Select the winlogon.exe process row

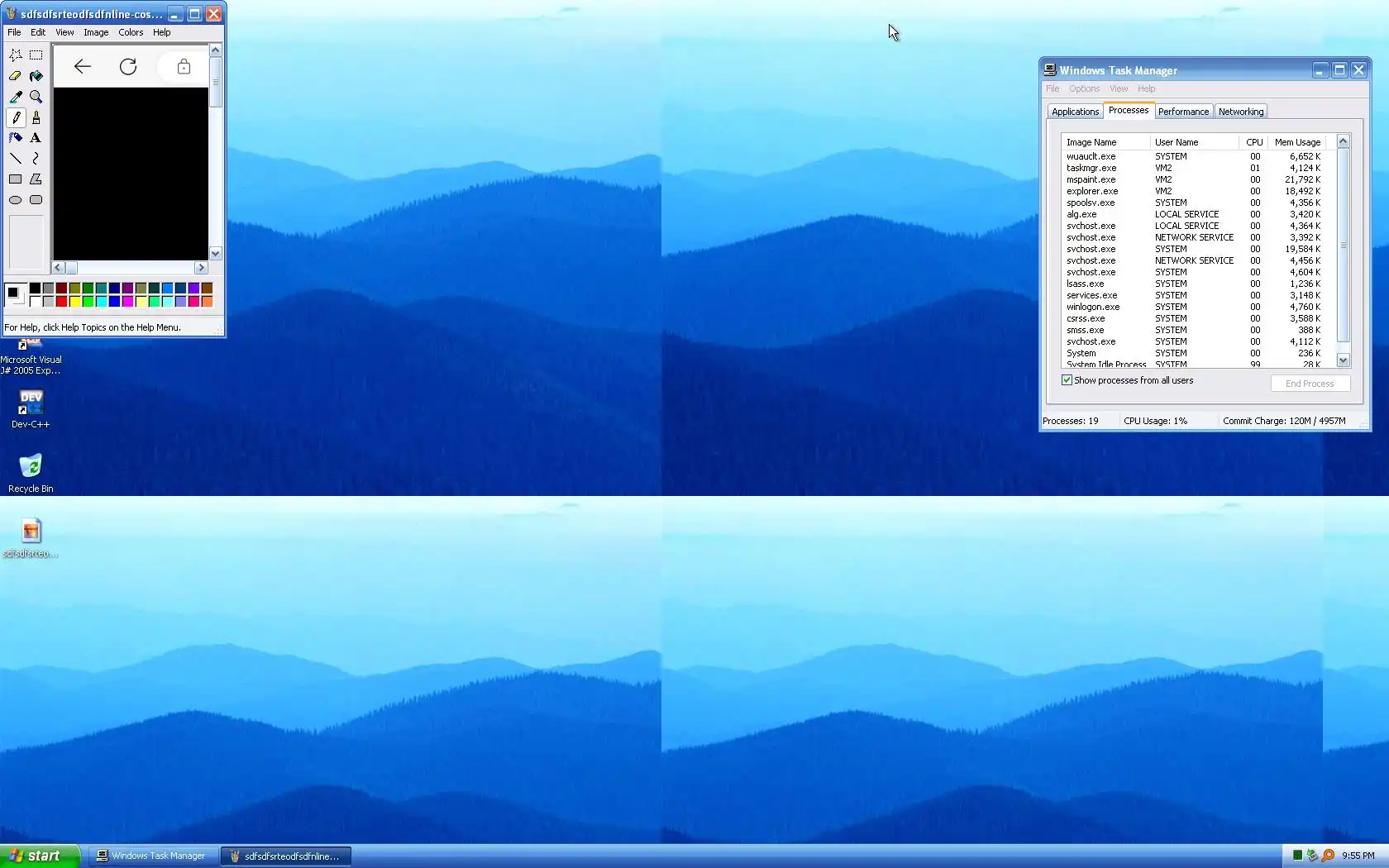[1194, 307]
